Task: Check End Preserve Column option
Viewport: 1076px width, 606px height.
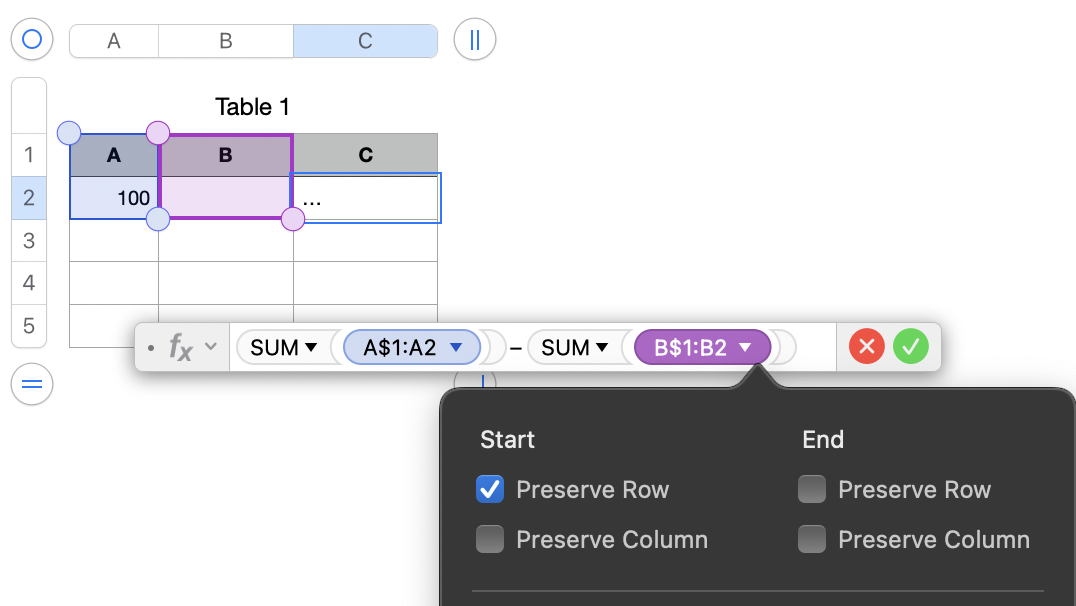Action: [x=812, y=540]
